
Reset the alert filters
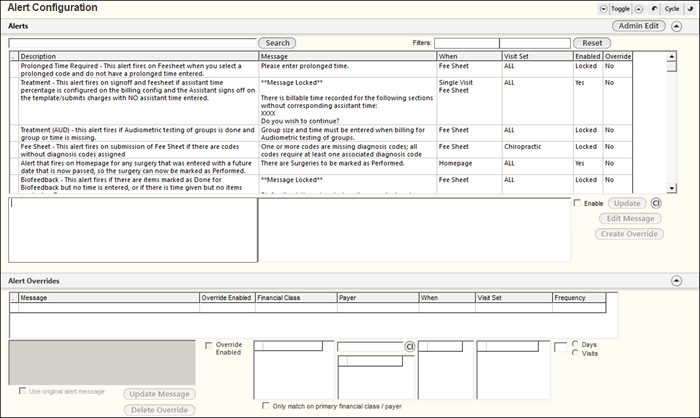point(592,43)
